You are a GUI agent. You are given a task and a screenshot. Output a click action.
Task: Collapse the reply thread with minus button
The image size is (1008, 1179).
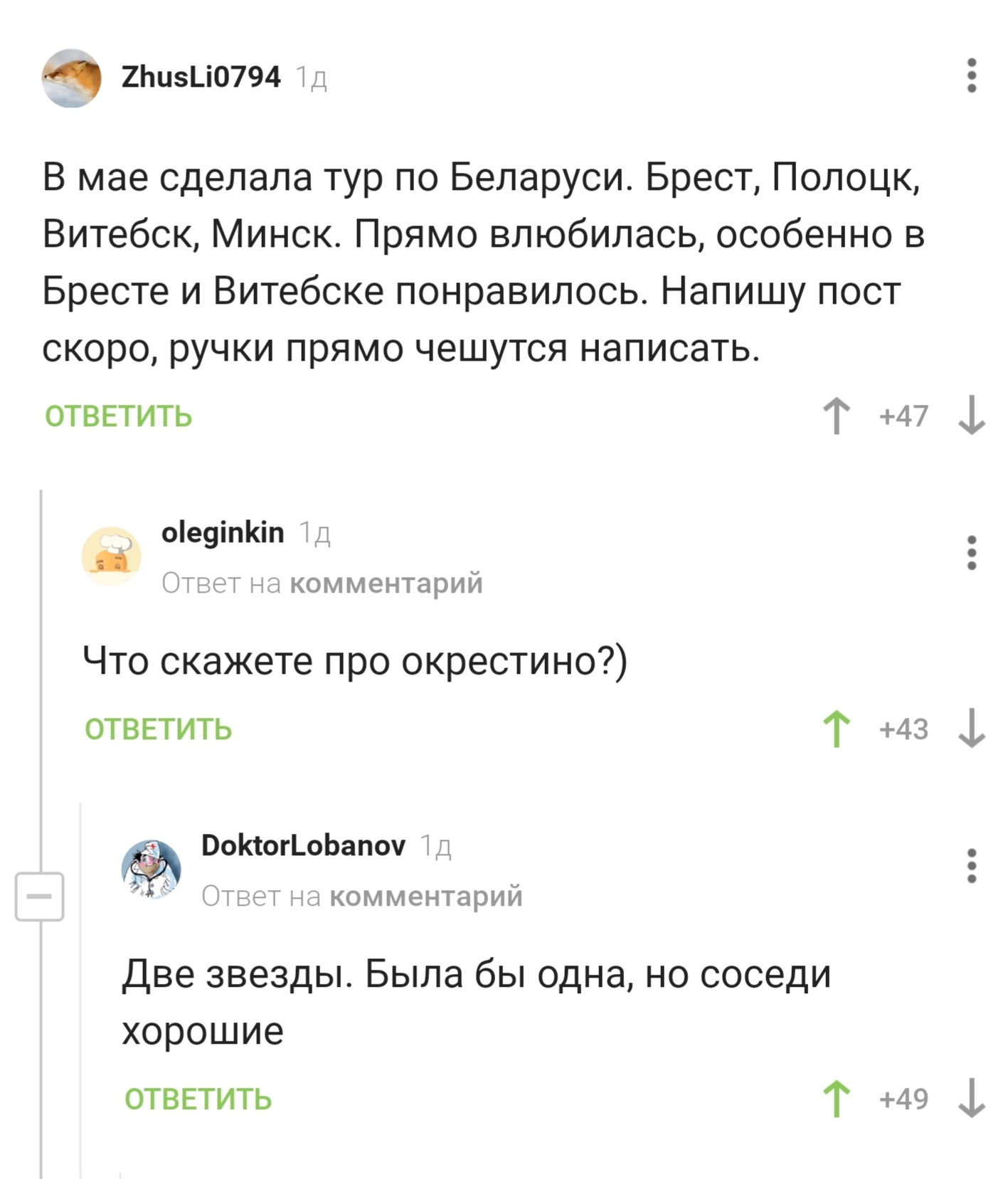coord(40,897)
